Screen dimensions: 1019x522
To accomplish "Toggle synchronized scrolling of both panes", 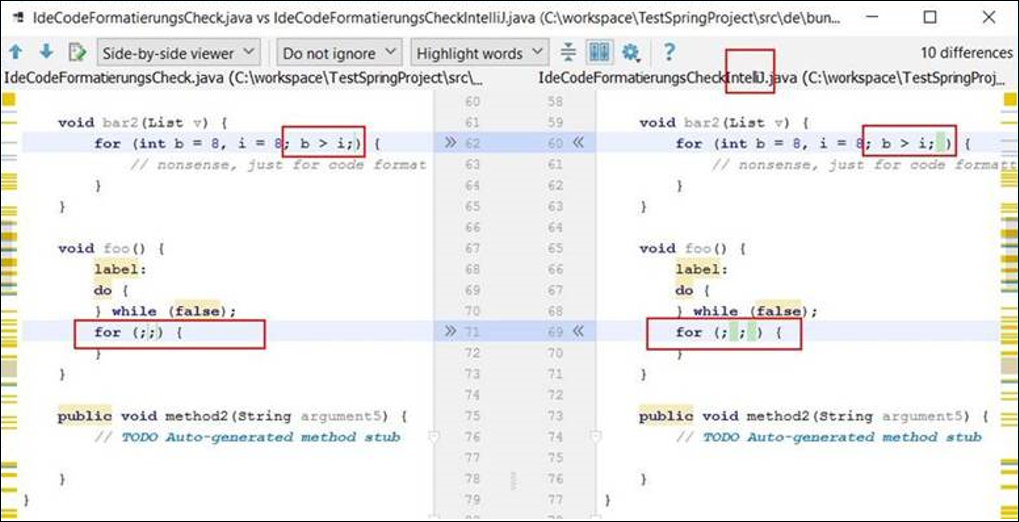I will 599,52.
